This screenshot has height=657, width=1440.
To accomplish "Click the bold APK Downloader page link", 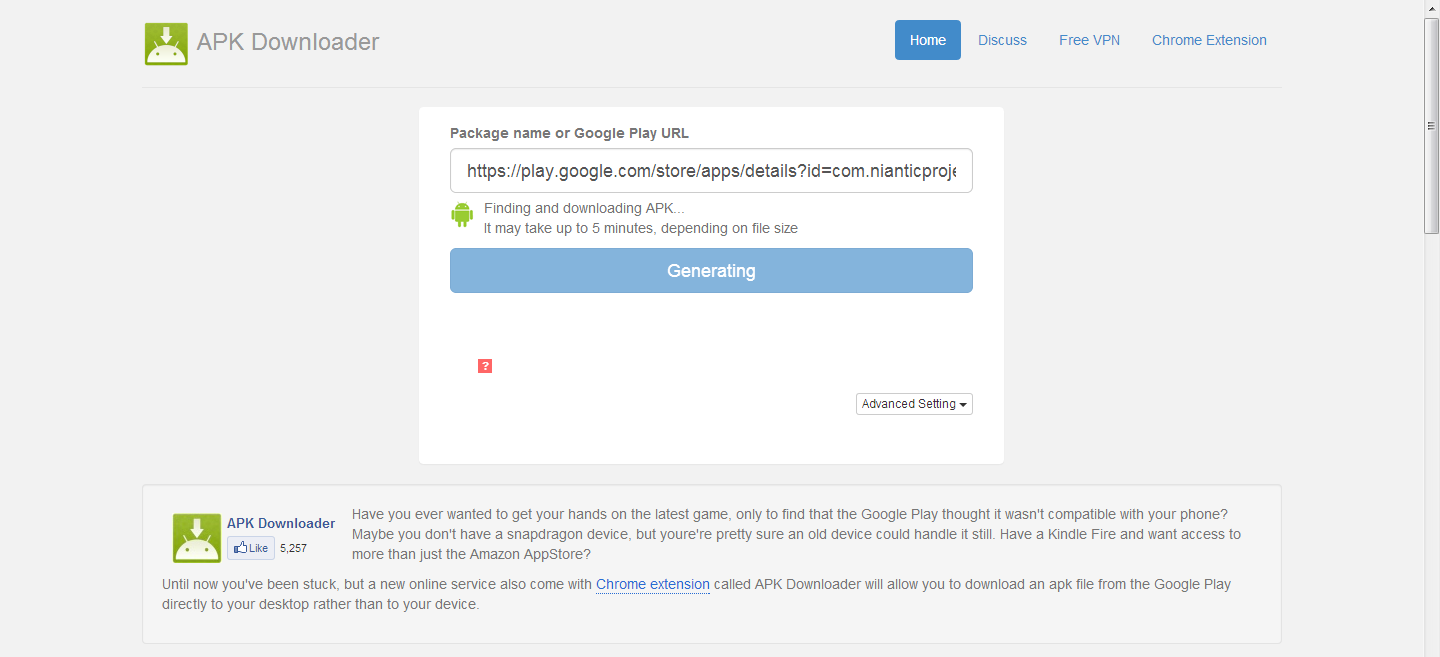I will pyautogui.click(x=281, y=523).
